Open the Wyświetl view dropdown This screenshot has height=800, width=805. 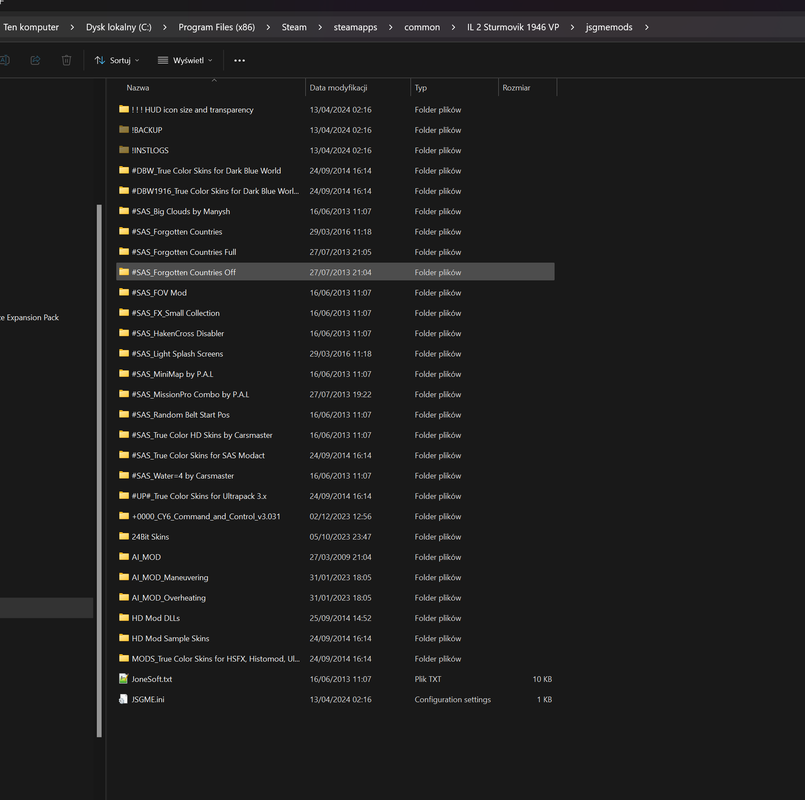click(185, 61)
